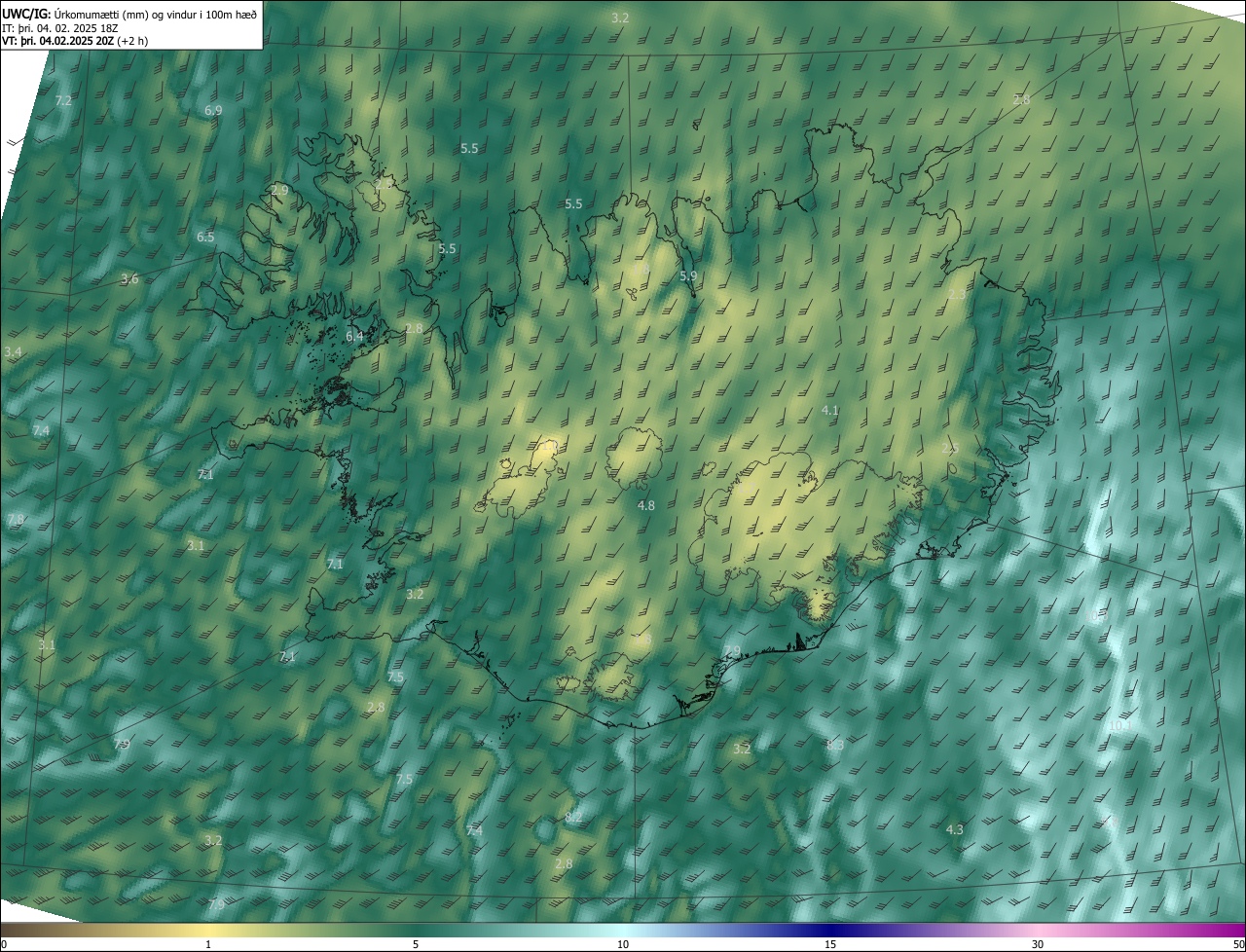Image resolution: width=1246 pixels, height=952 pixels.
Task: Click the 4.8 value label on the map
Action: pos(646,505)
